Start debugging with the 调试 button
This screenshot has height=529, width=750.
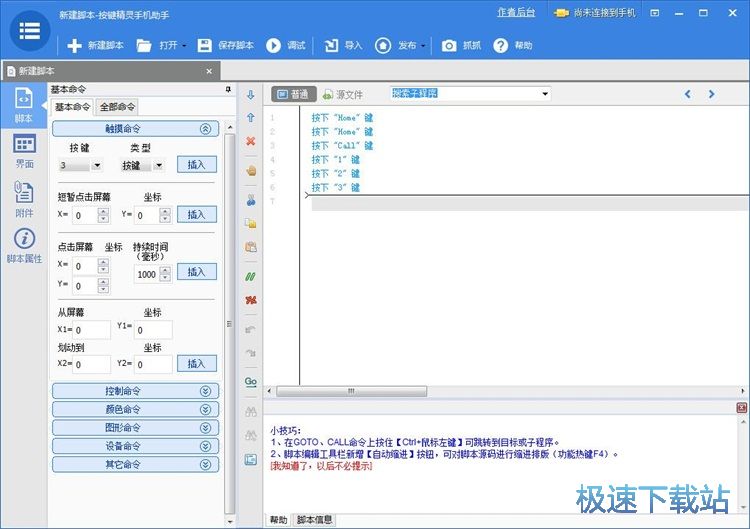click(x=286, y=45)
